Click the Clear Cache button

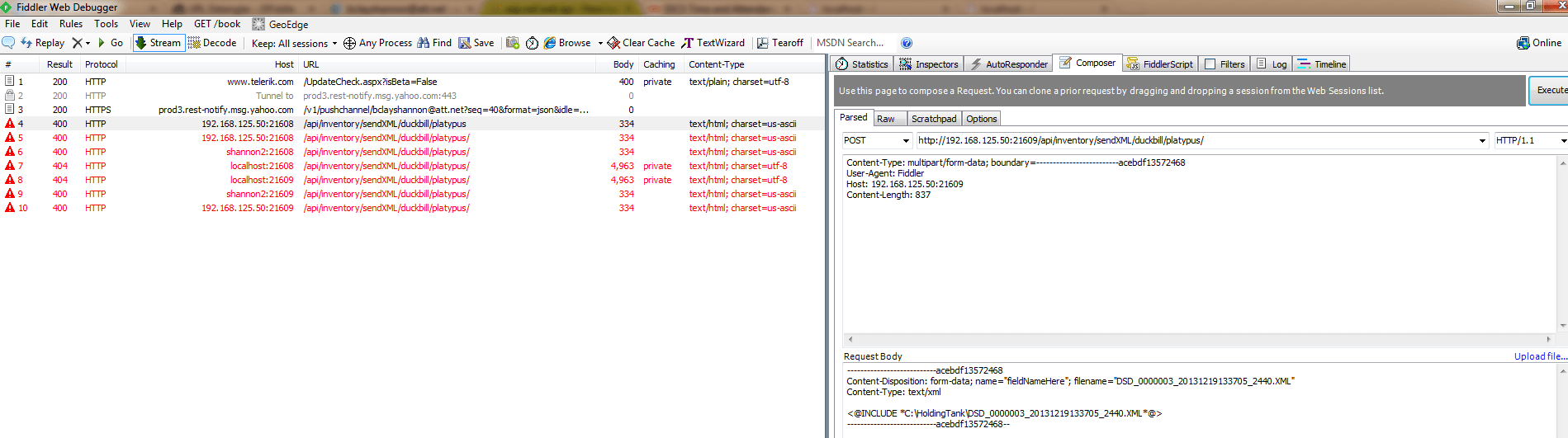pyautogui.click(x=641, y=43)
